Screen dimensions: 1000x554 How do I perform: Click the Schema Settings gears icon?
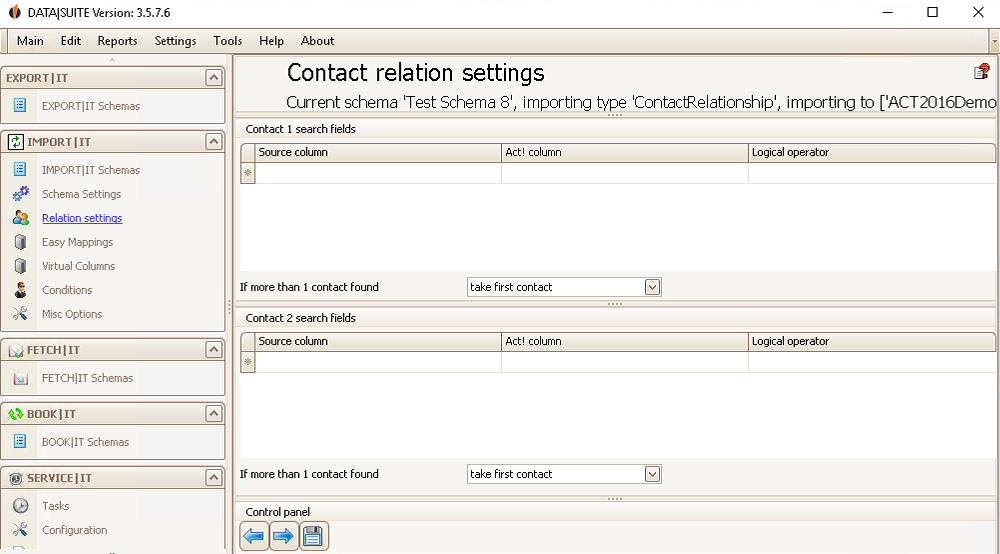[x=20, y=193]
